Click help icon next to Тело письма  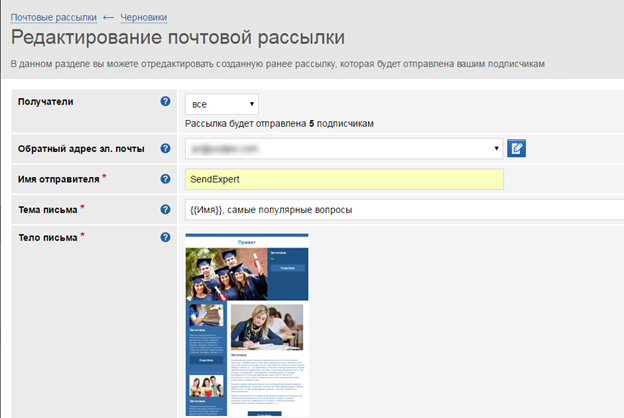tap(165, 237)
